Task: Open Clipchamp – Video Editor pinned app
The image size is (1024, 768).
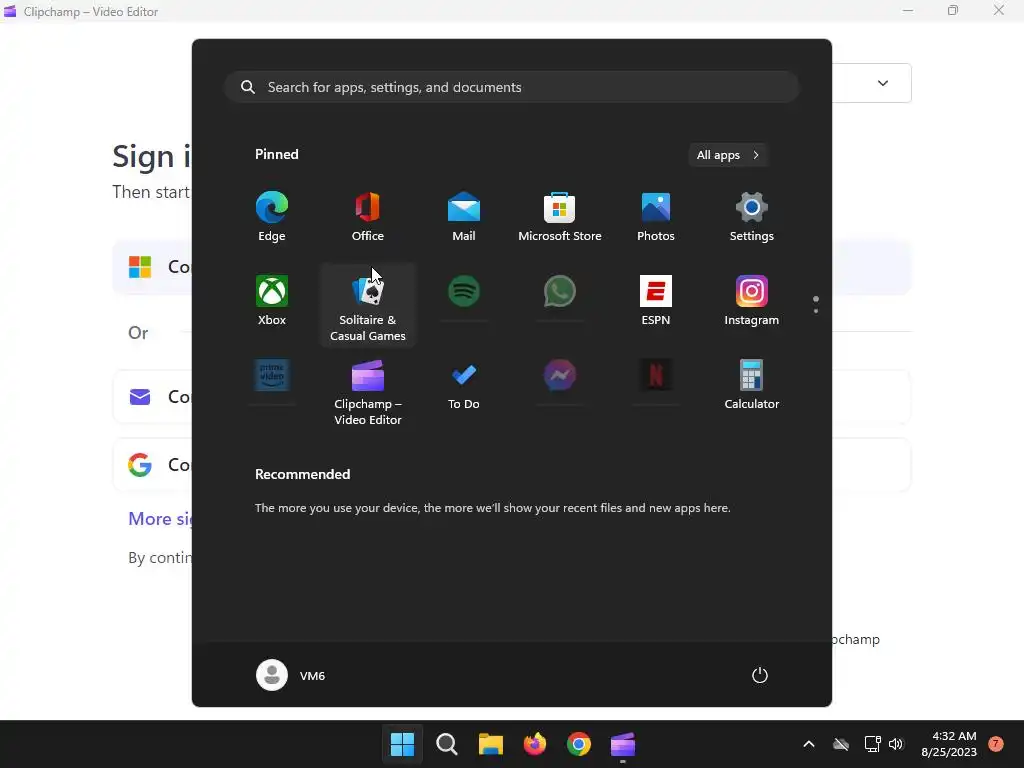Action: point(368,392)
